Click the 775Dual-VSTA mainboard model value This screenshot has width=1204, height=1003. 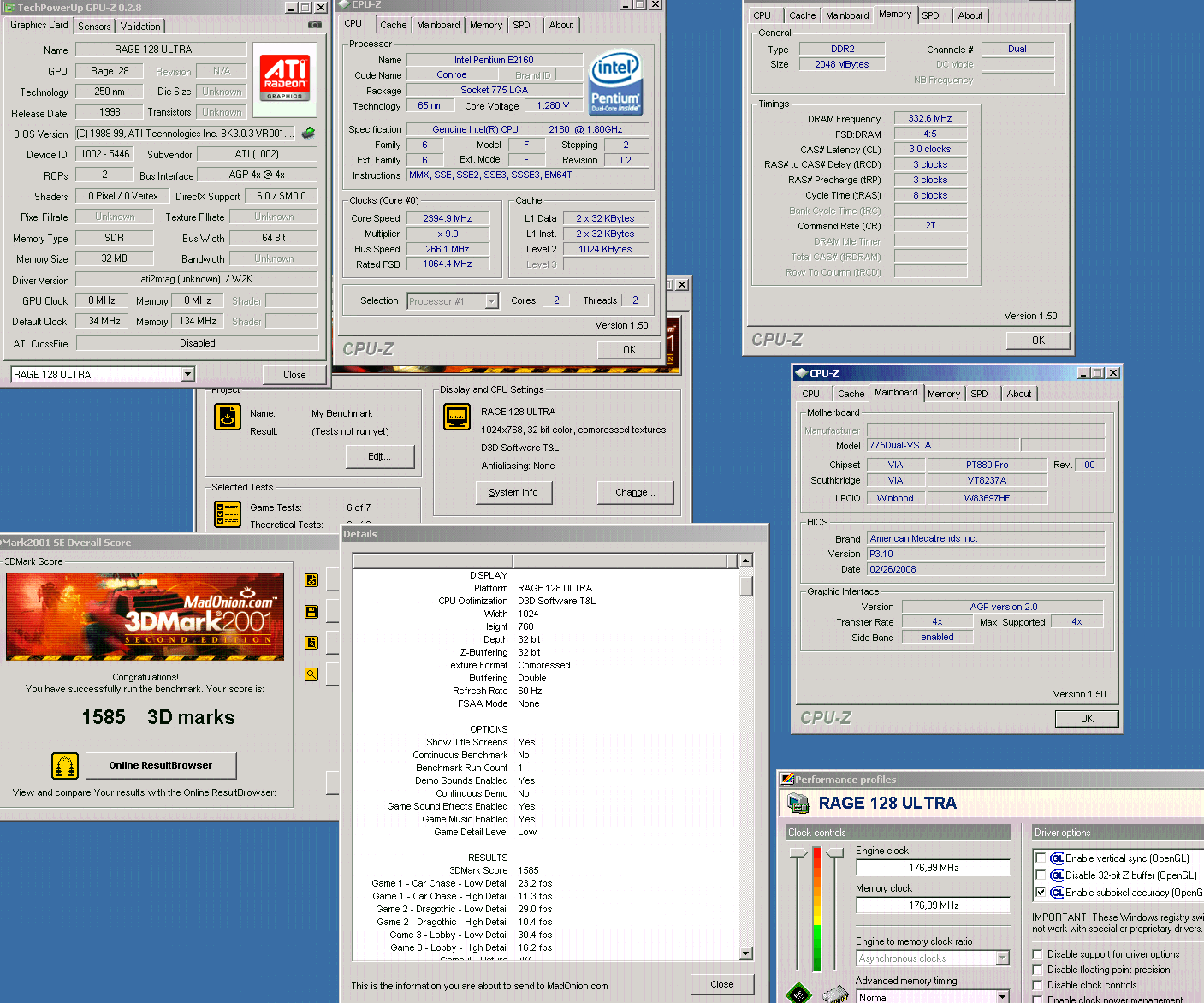click(x=943, y=445)
